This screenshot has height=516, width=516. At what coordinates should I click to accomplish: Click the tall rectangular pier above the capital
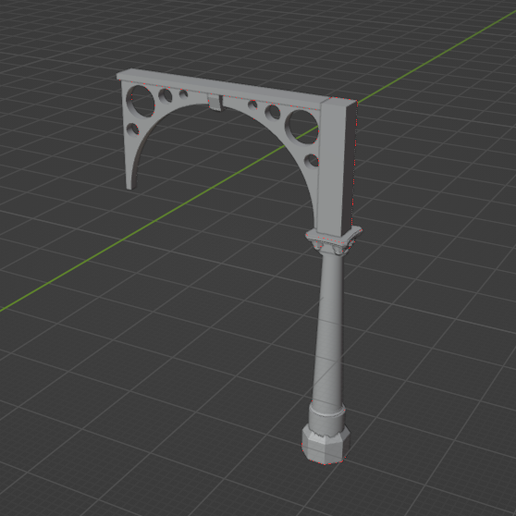tap(336, 167)
